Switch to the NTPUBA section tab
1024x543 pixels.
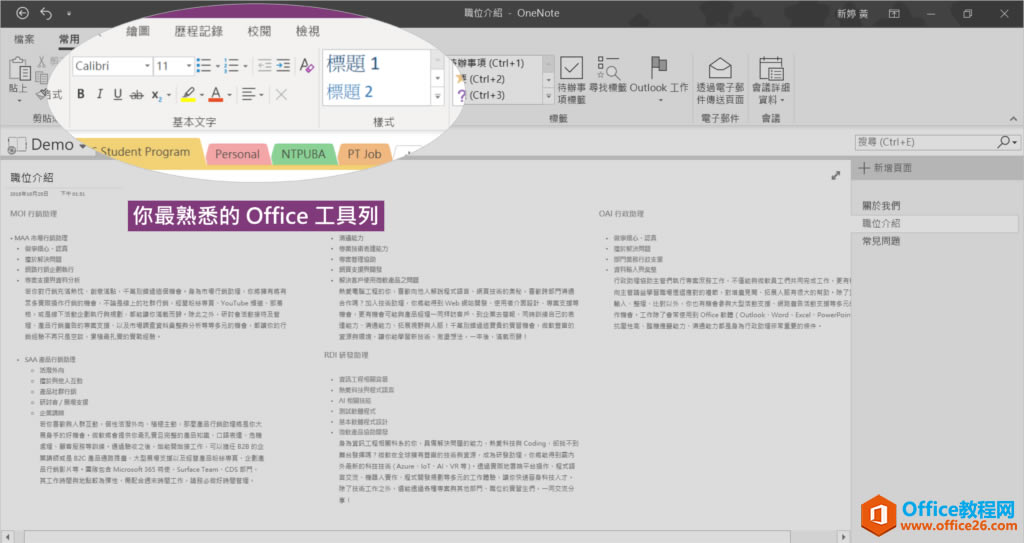(303, 154)
